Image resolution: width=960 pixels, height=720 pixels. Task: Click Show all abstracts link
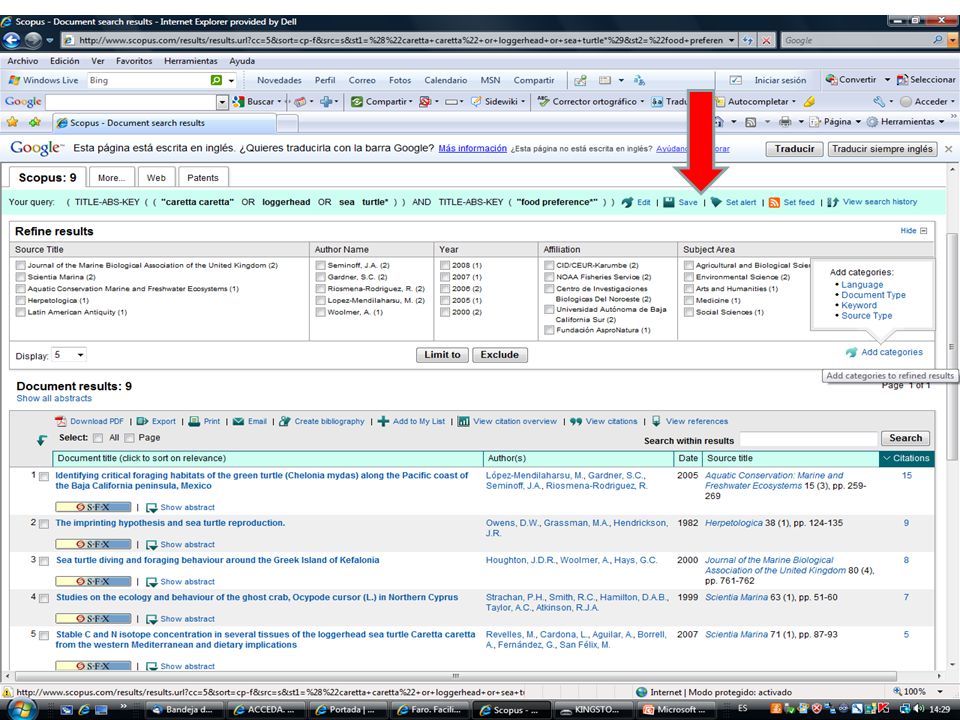tap(54, 399)
